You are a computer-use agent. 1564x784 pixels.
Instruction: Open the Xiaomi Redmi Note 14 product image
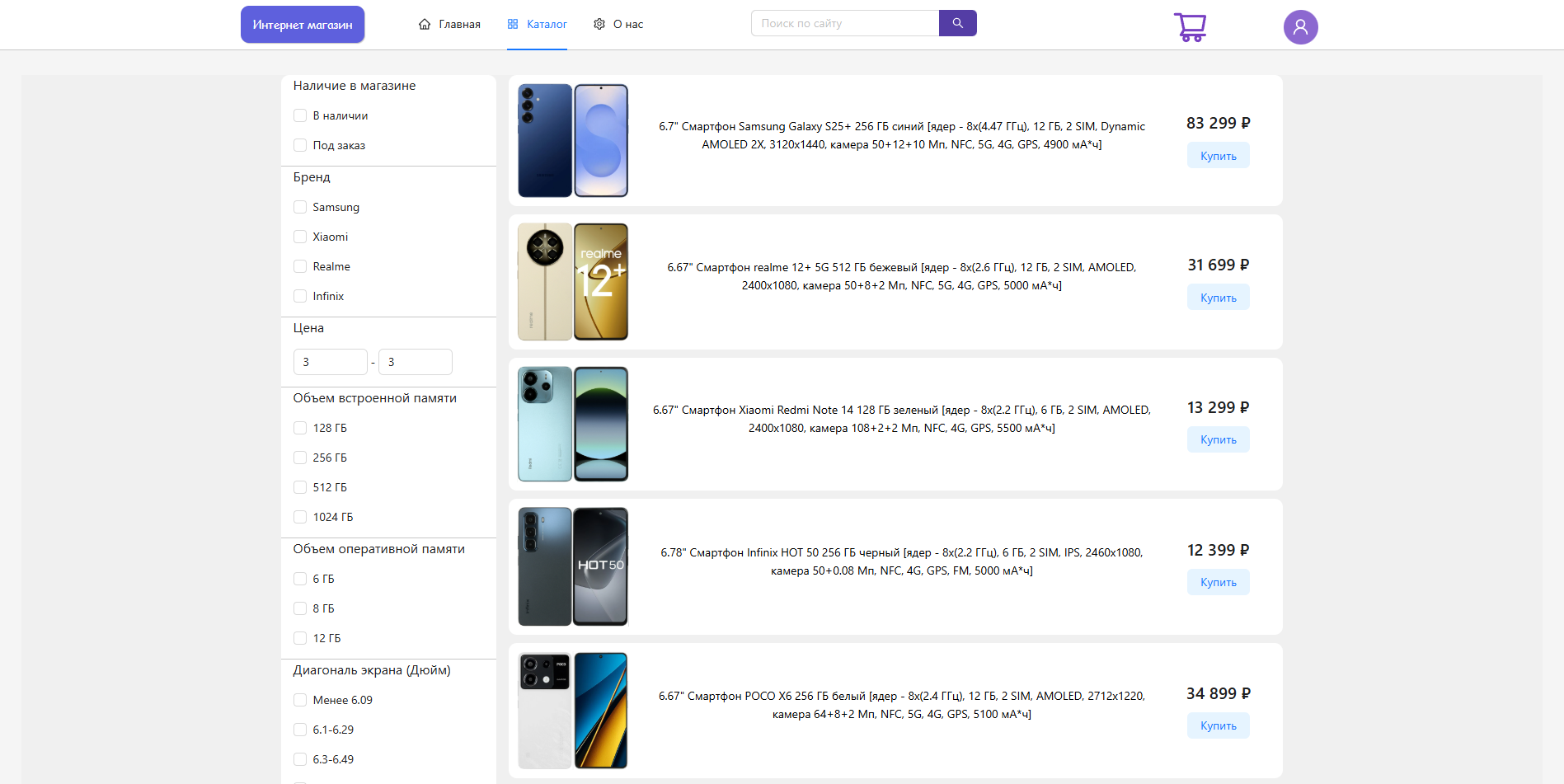click(573, 424)
